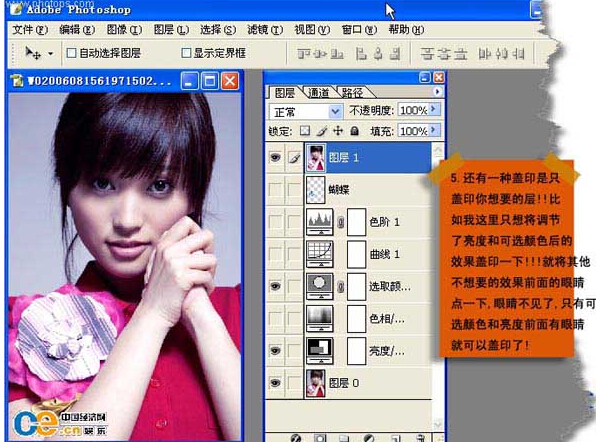Click align vertical centers icon

point(320,54)
